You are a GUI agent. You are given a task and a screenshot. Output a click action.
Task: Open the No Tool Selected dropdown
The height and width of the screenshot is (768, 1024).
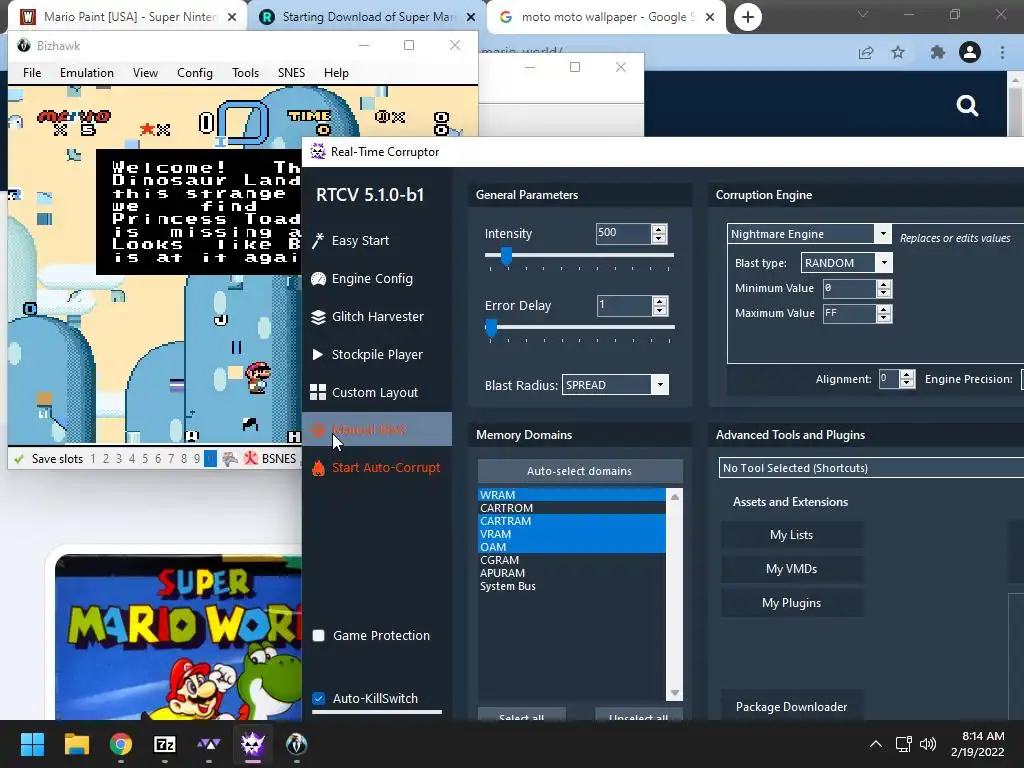(871, 468)
